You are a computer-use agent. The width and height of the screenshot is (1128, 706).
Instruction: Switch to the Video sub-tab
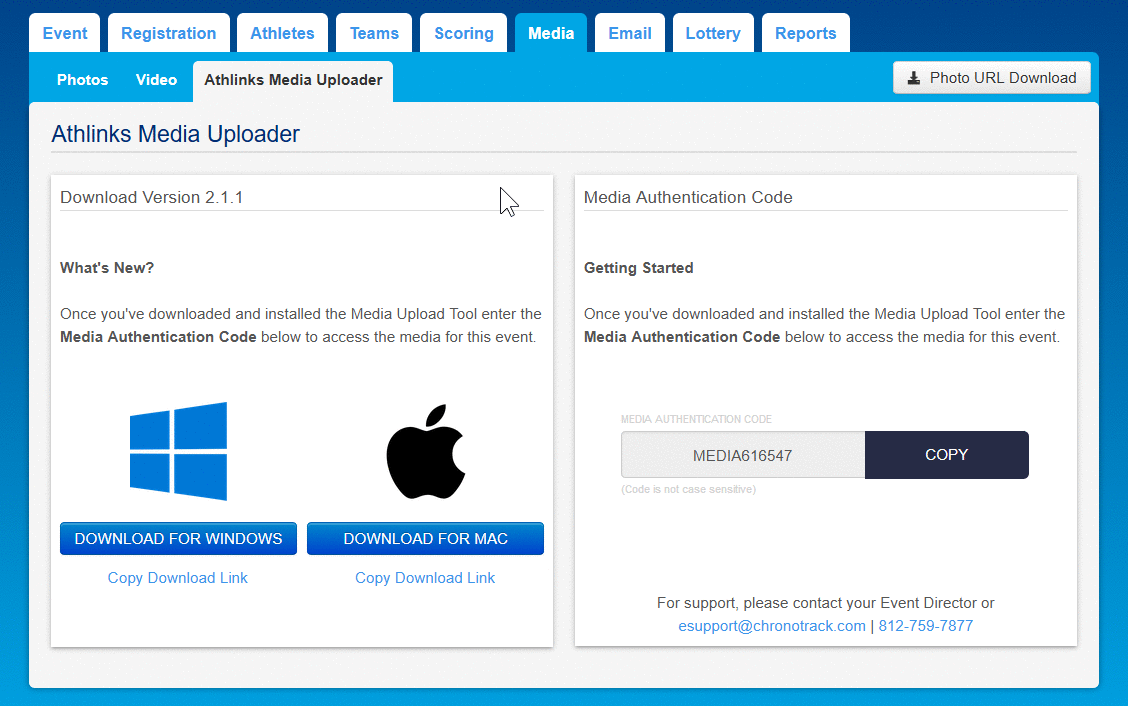click(156, 80)
